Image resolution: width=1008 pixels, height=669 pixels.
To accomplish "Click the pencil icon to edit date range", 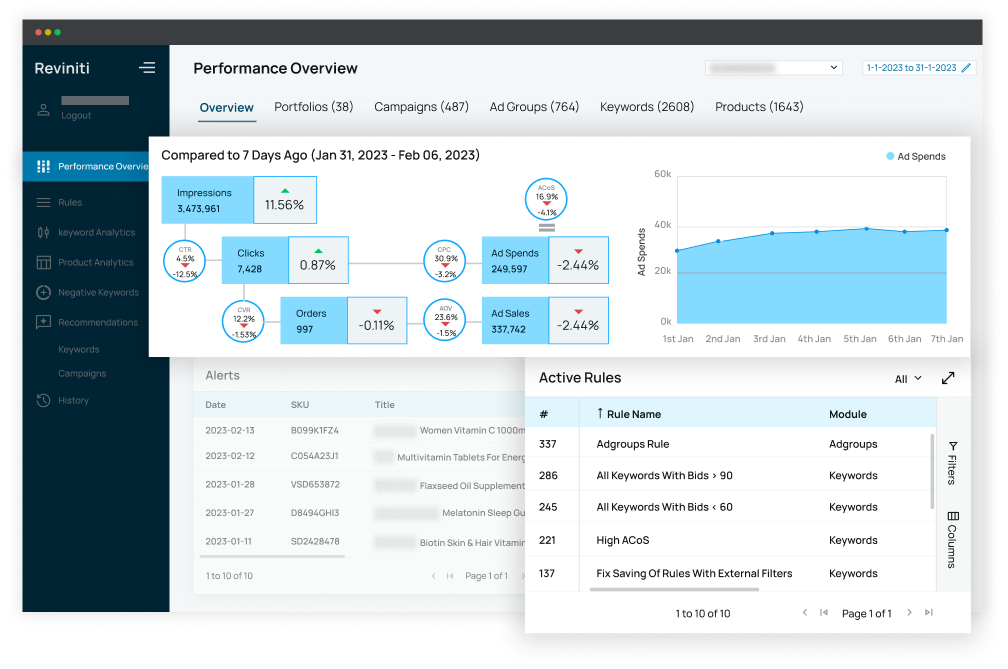I will coord(966,67).
